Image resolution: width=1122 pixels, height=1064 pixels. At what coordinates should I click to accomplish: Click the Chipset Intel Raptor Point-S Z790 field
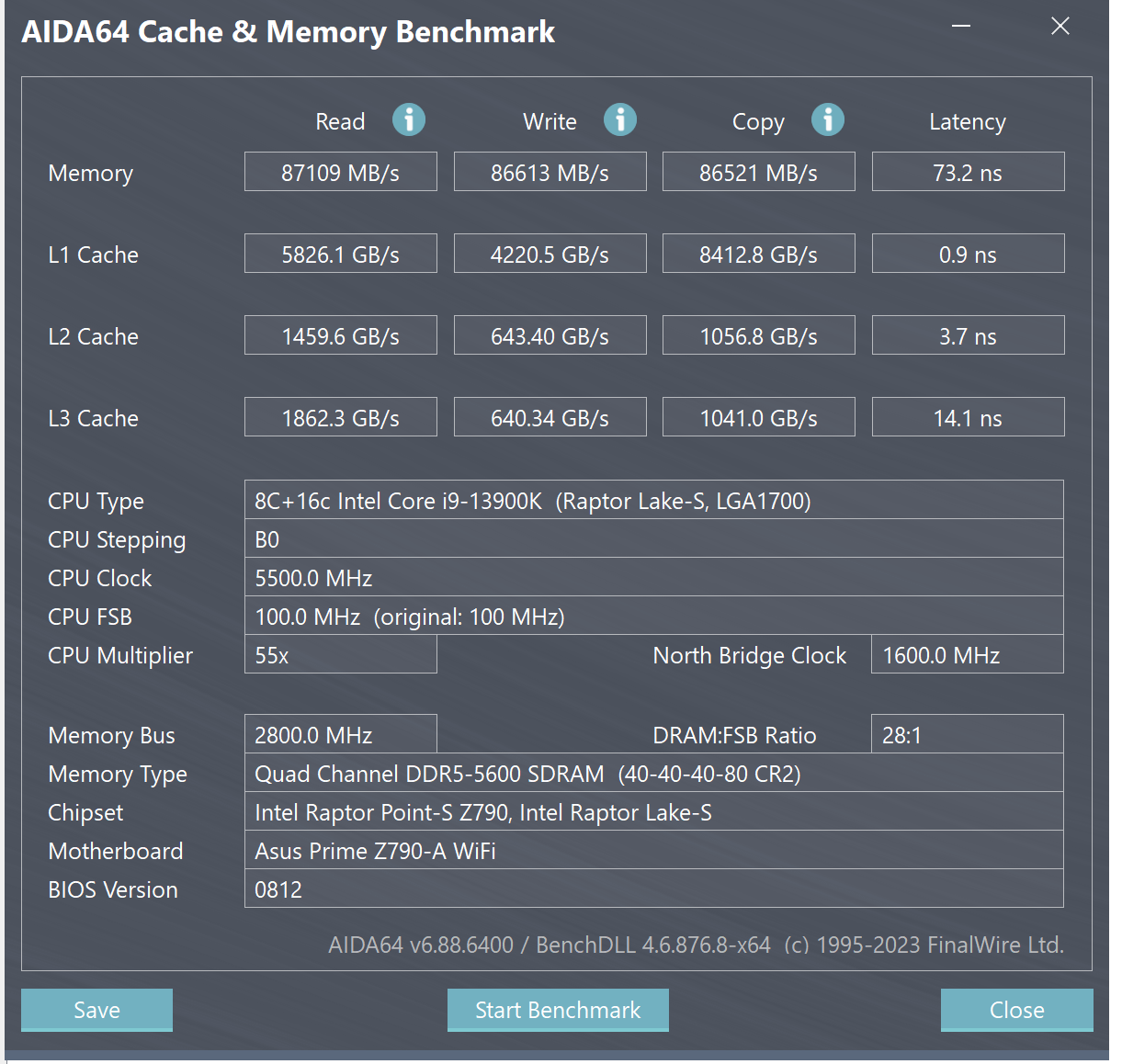(x=654, y=811)
